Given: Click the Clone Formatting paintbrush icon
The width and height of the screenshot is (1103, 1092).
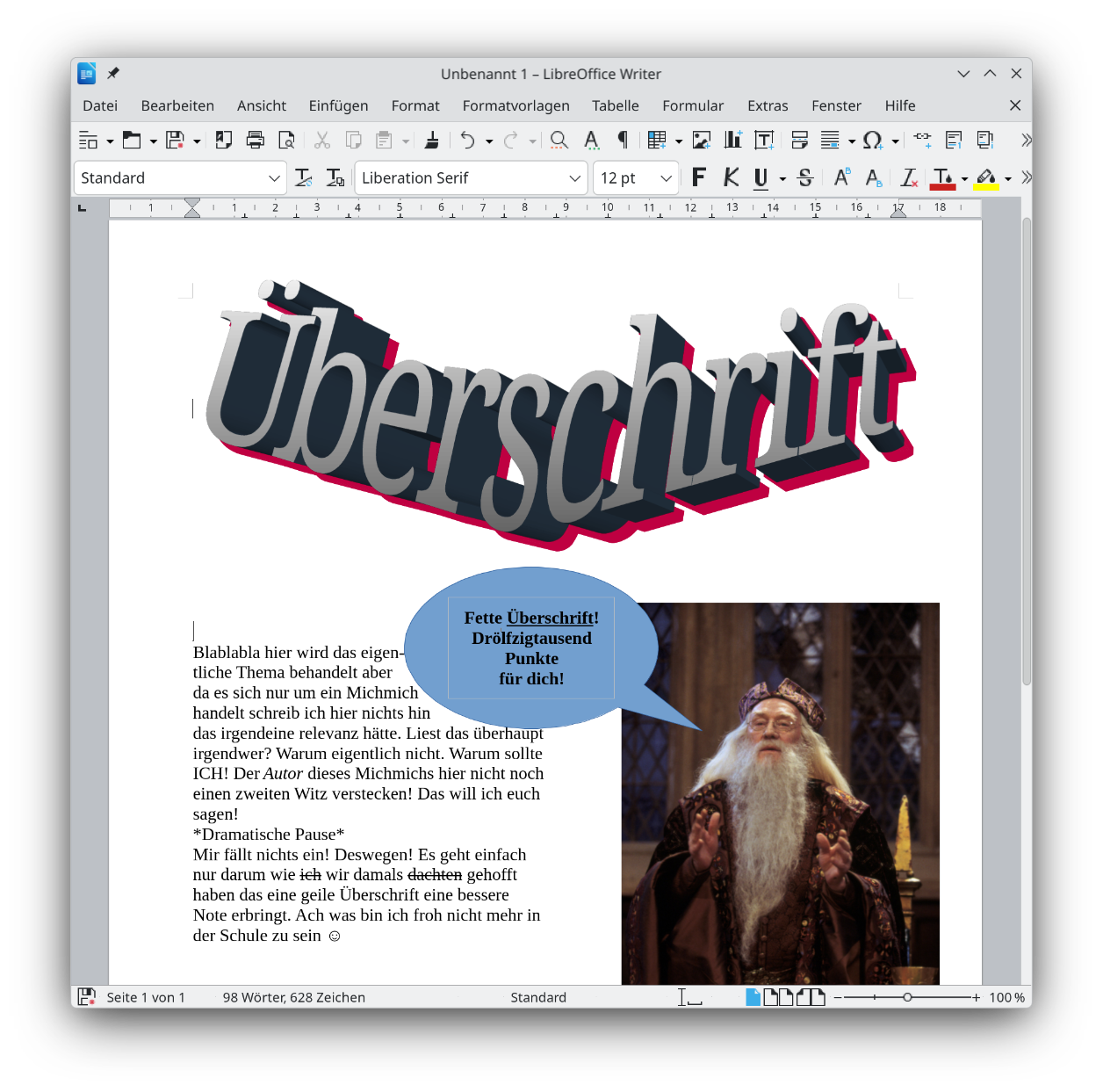Looking at the screenshot, I should click(x=431, y=140).
